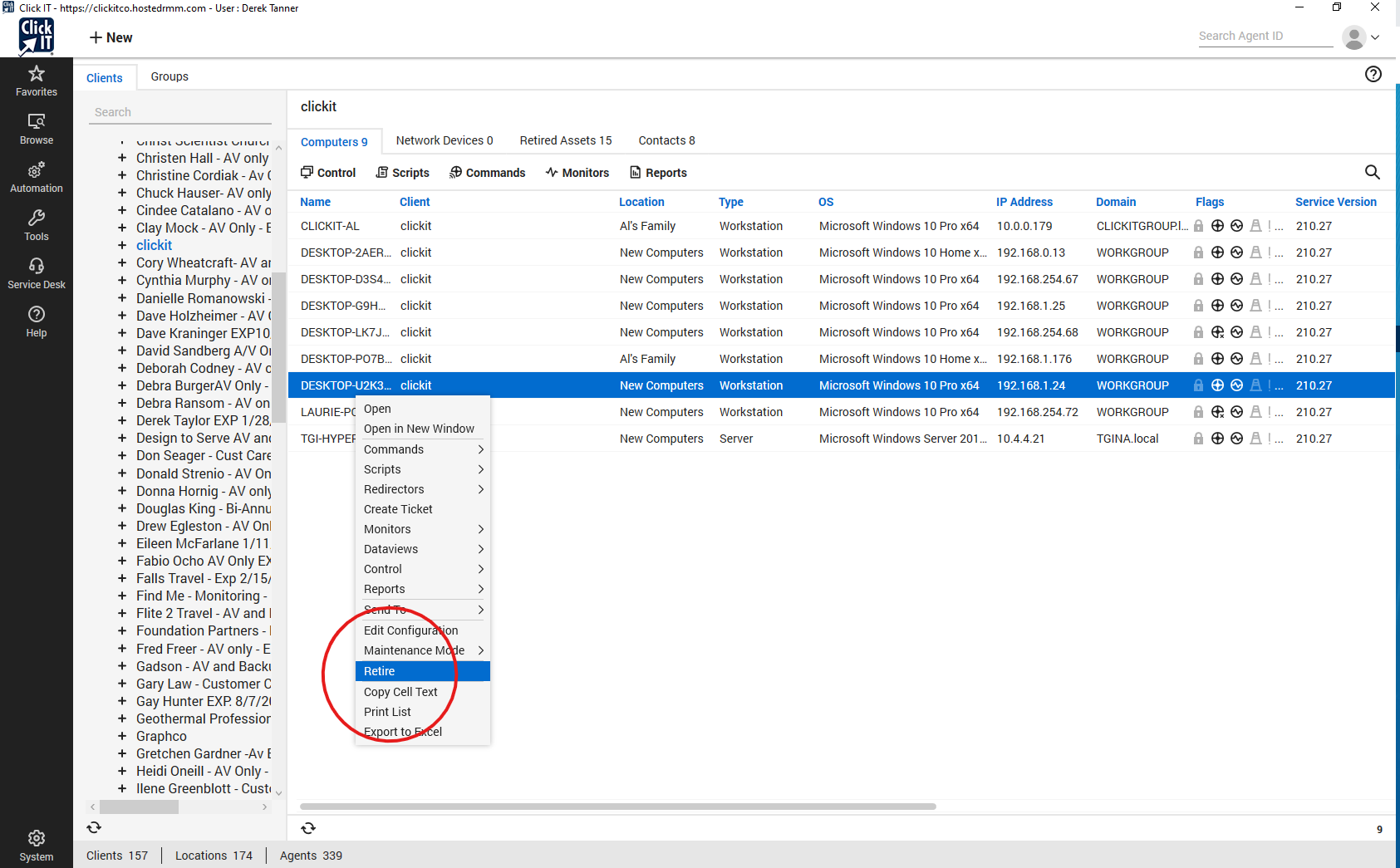Click the clients Search field
The width and height of the screenshot is (1400, 868).
[x=180, y=112]
